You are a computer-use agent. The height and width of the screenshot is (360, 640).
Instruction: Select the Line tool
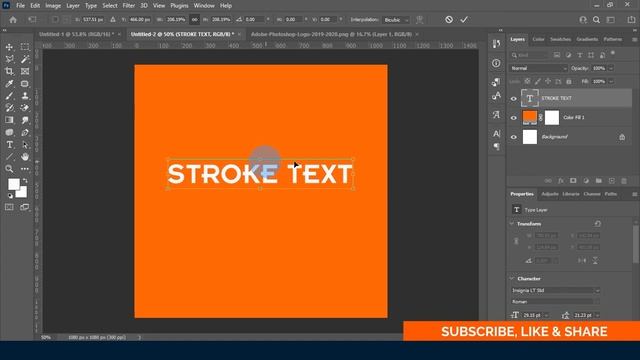click(x=9, y=157)
